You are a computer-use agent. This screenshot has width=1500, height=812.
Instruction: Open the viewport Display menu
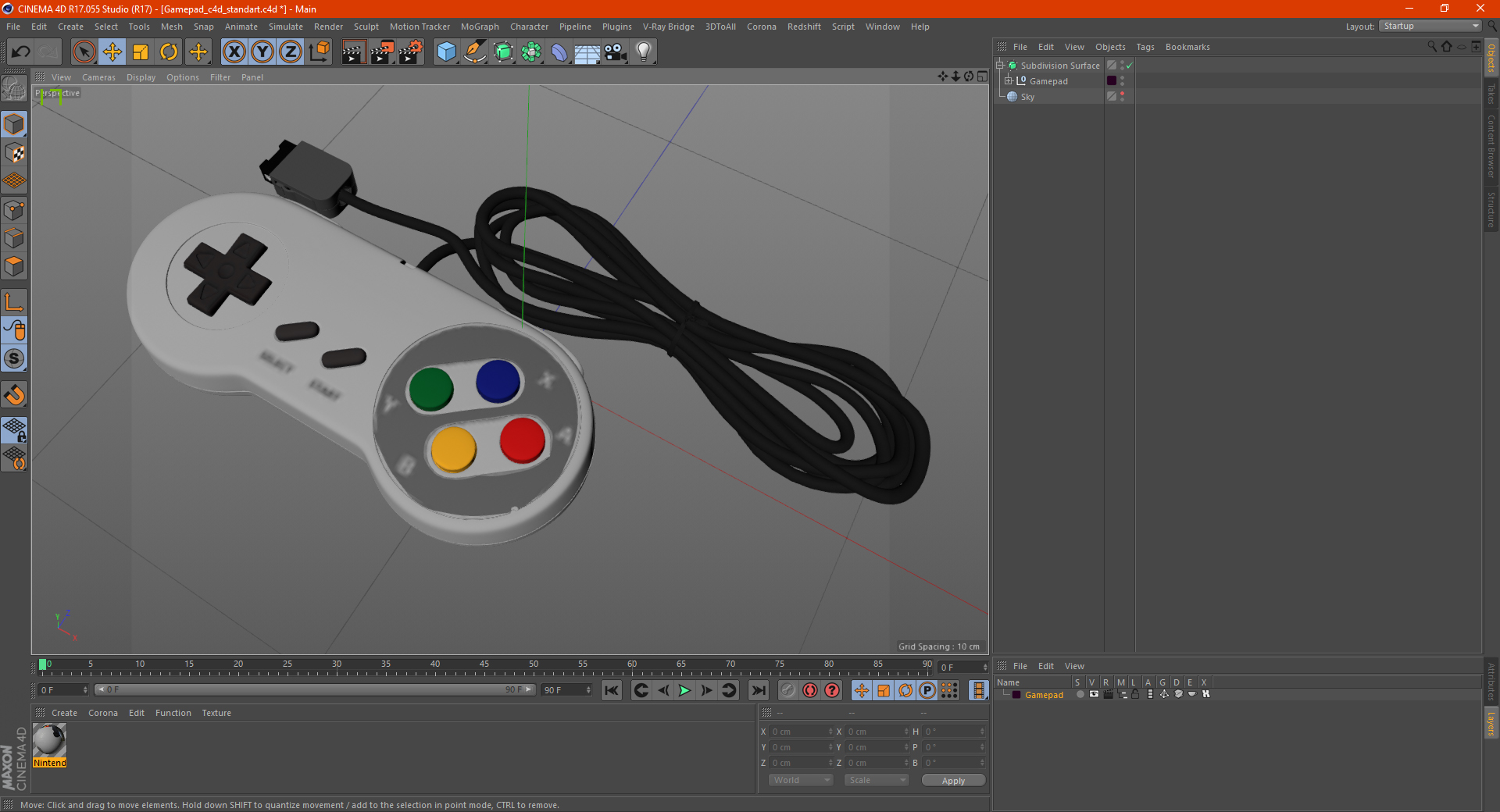[141, 77]
